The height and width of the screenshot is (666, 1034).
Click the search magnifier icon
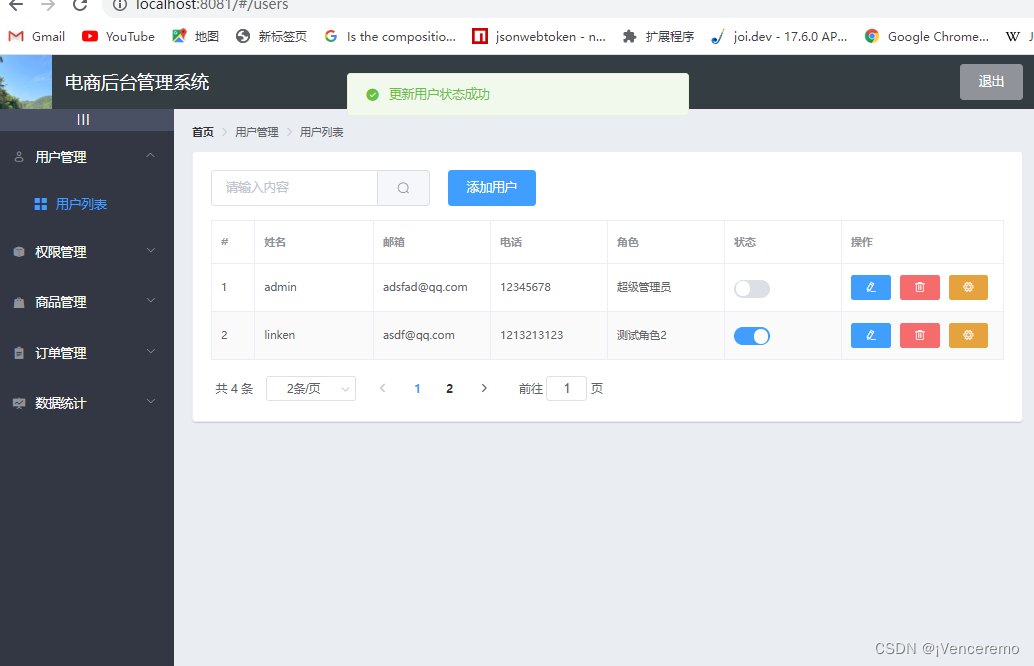point(404,188)
